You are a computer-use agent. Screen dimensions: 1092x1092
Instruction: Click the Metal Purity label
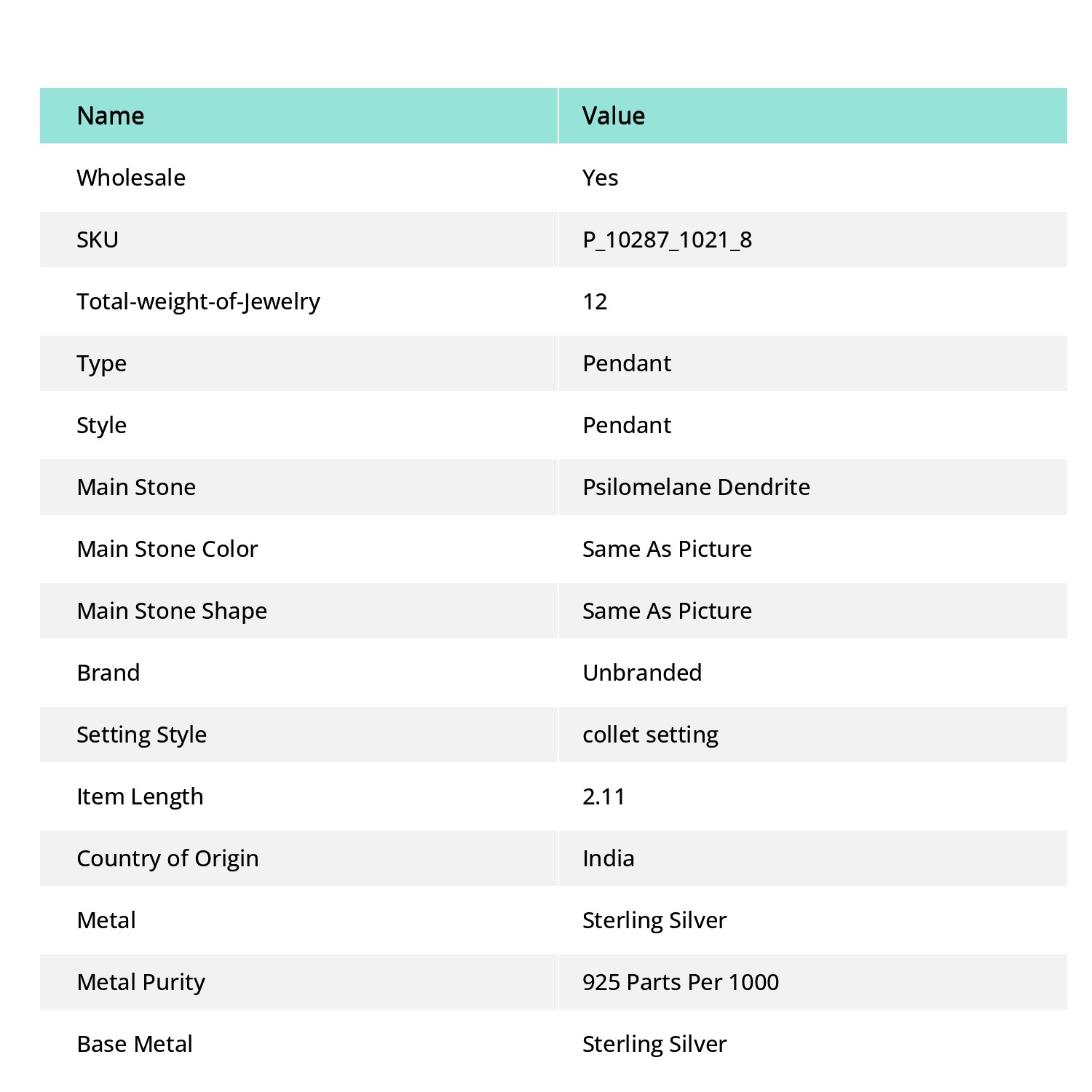click(x=141, y=982)
